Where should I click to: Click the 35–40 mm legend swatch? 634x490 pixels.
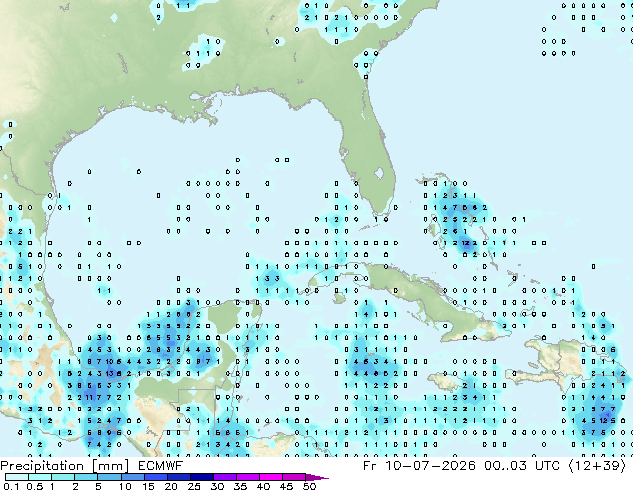coord(248,477)
